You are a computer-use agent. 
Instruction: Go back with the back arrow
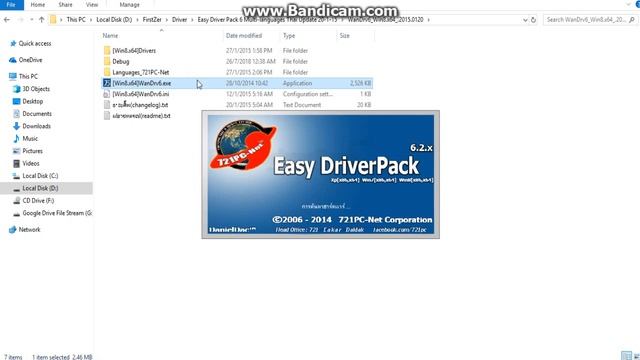point(7,20)
